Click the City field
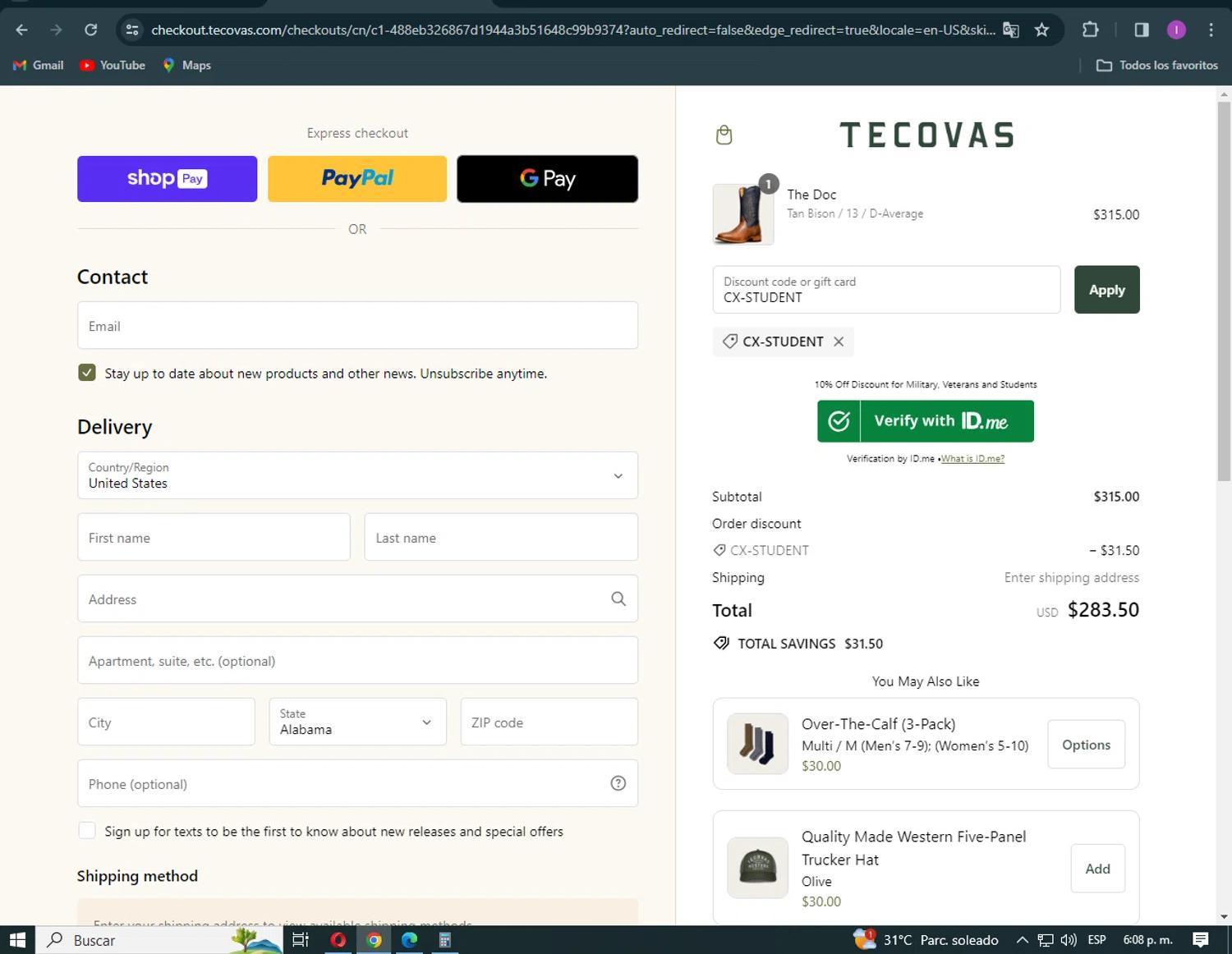This screenshot has width=1232, height=954. pyautogui.click(x=166, y=722)
